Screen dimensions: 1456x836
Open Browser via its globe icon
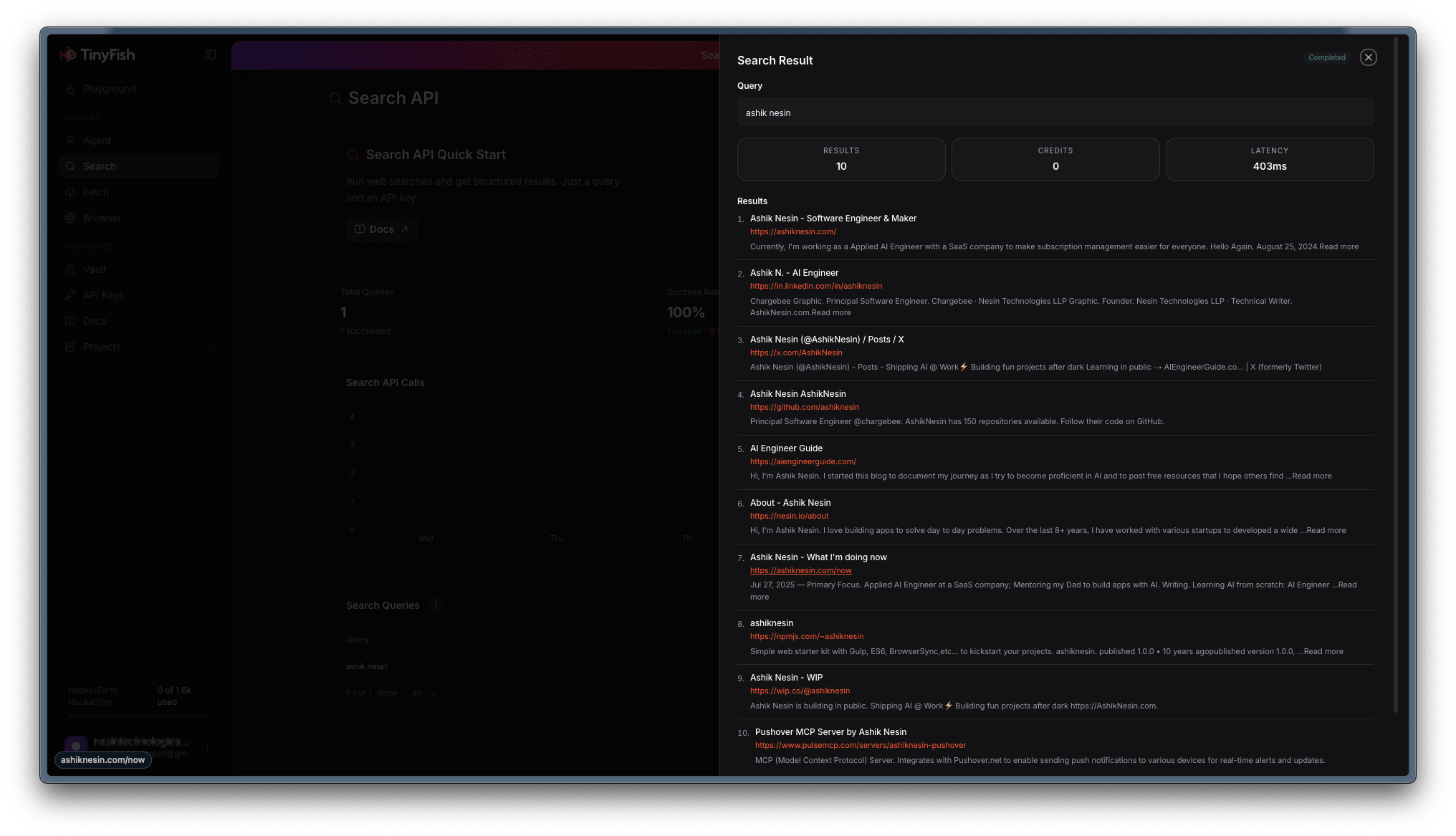click(70, 218)
